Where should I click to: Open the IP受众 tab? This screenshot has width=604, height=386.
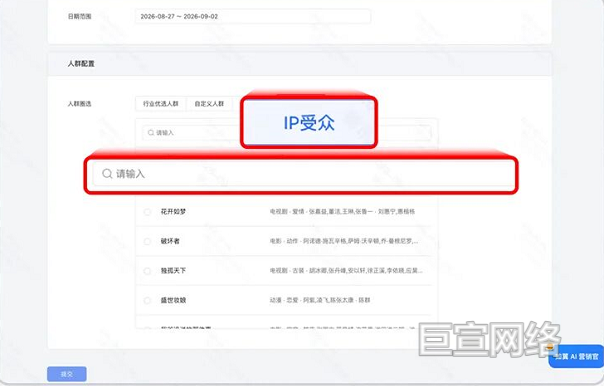click(x=309, y=123)
